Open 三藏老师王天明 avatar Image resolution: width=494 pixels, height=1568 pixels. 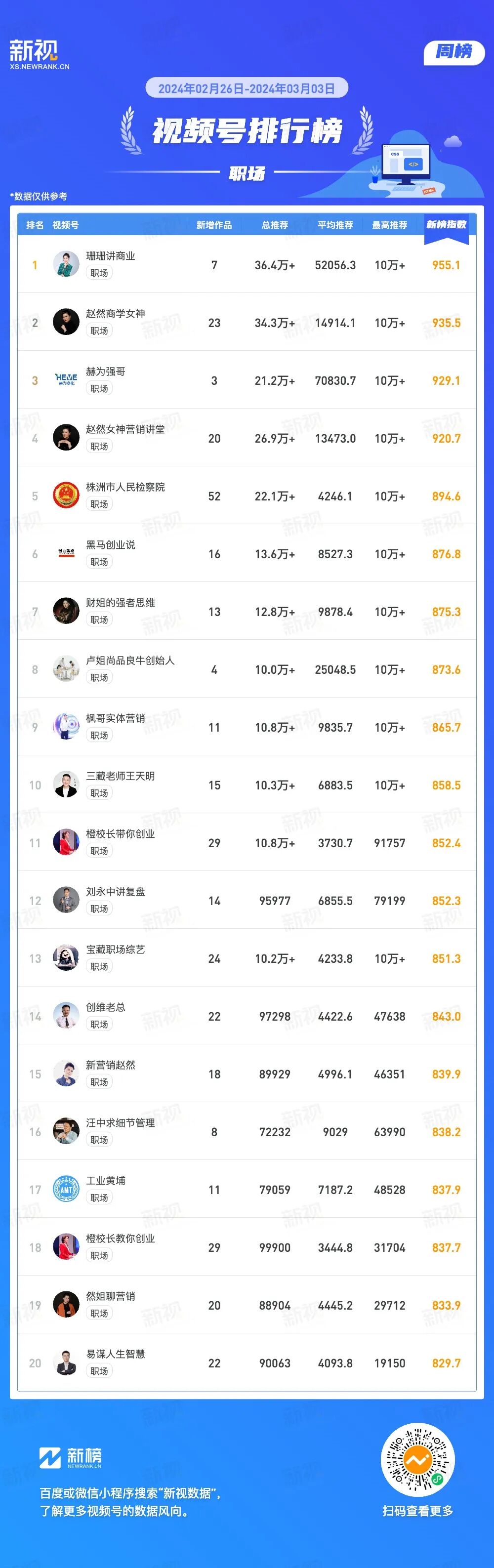click(66, 785)
